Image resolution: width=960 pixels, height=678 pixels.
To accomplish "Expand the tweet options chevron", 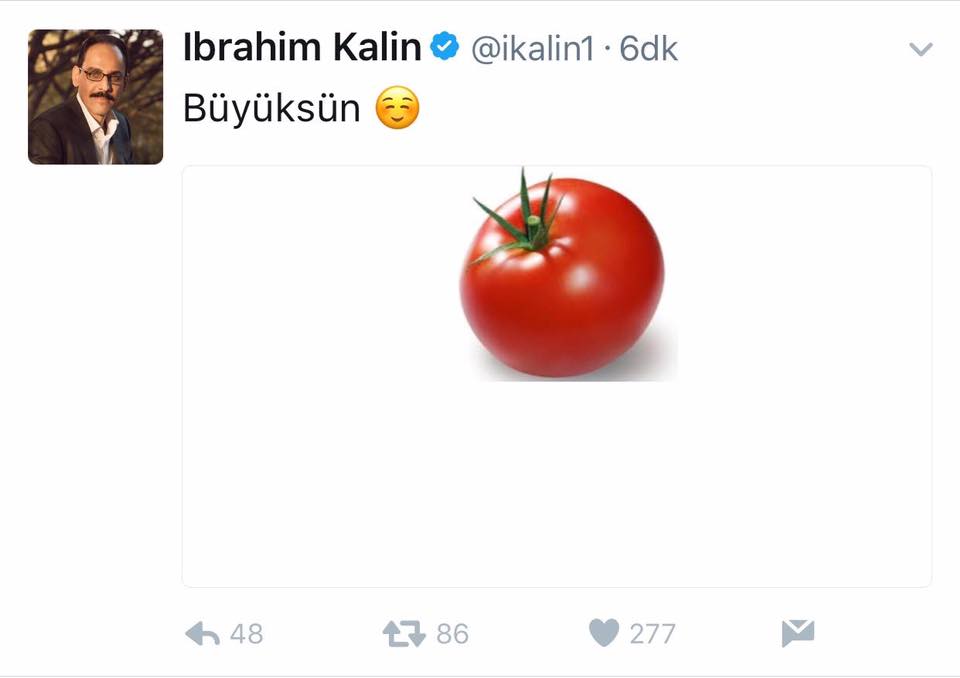I will click(x=921, y=49).
